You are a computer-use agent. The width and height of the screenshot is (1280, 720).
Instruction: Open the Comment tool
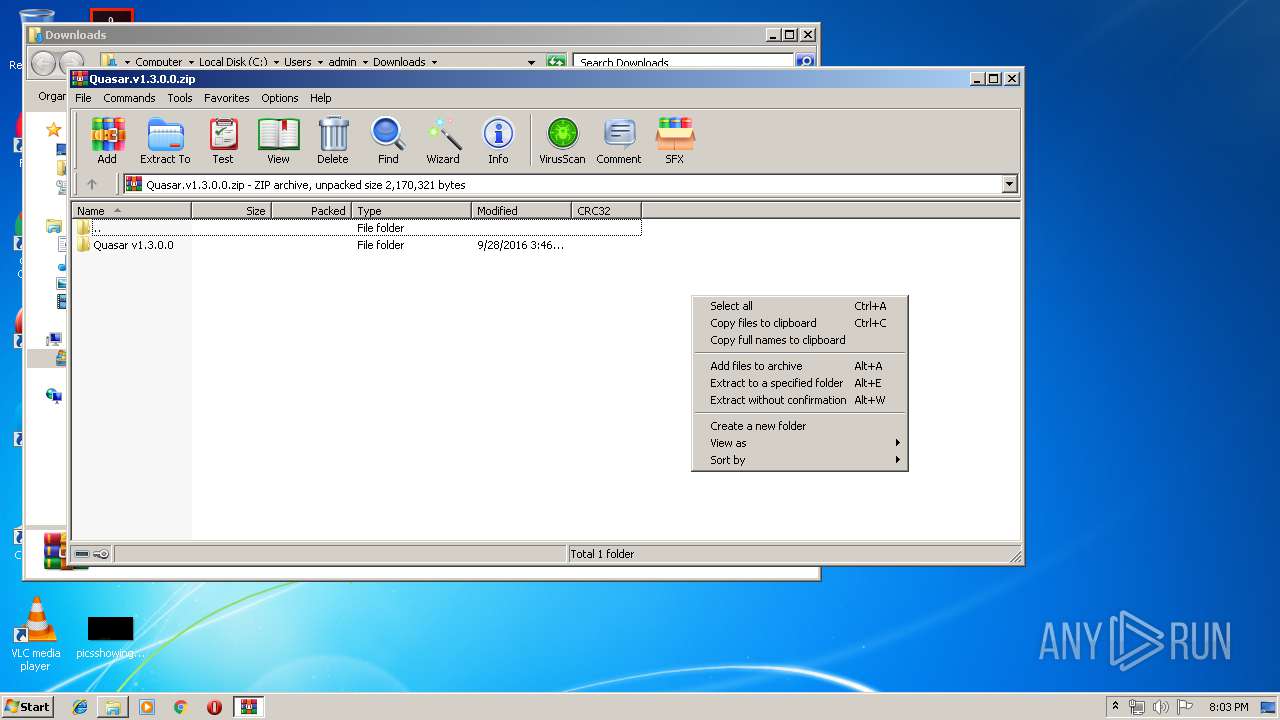pos(619,141)
